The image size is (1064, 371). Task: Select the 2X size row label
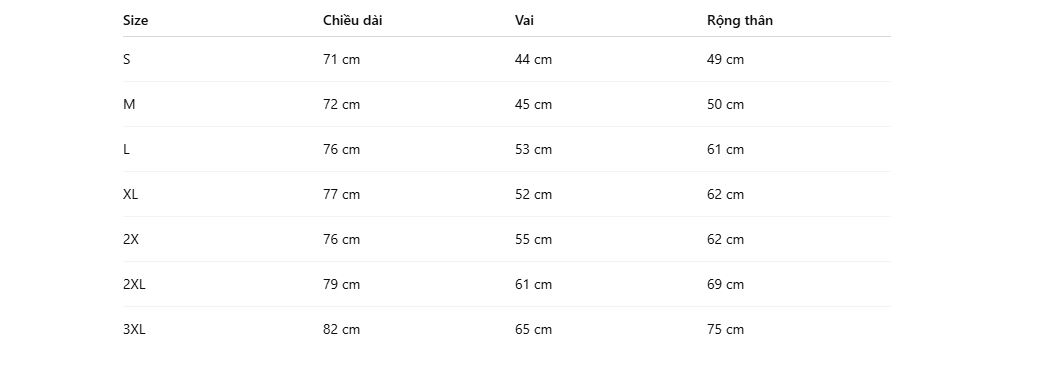[x=130, y=239]
